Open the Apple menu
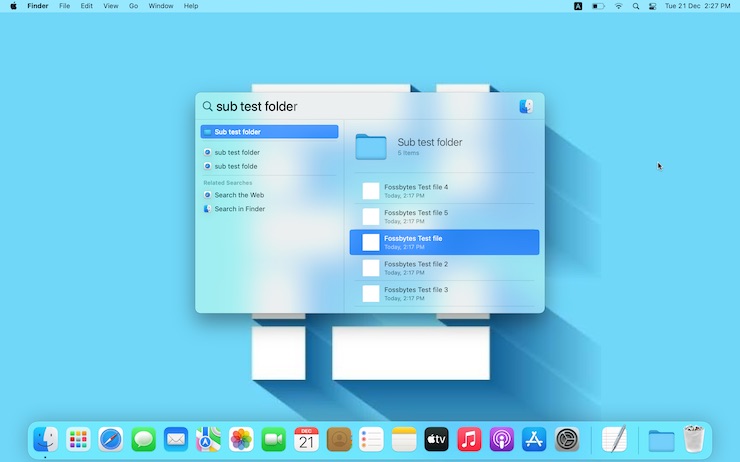 click(x=13, y=6)
